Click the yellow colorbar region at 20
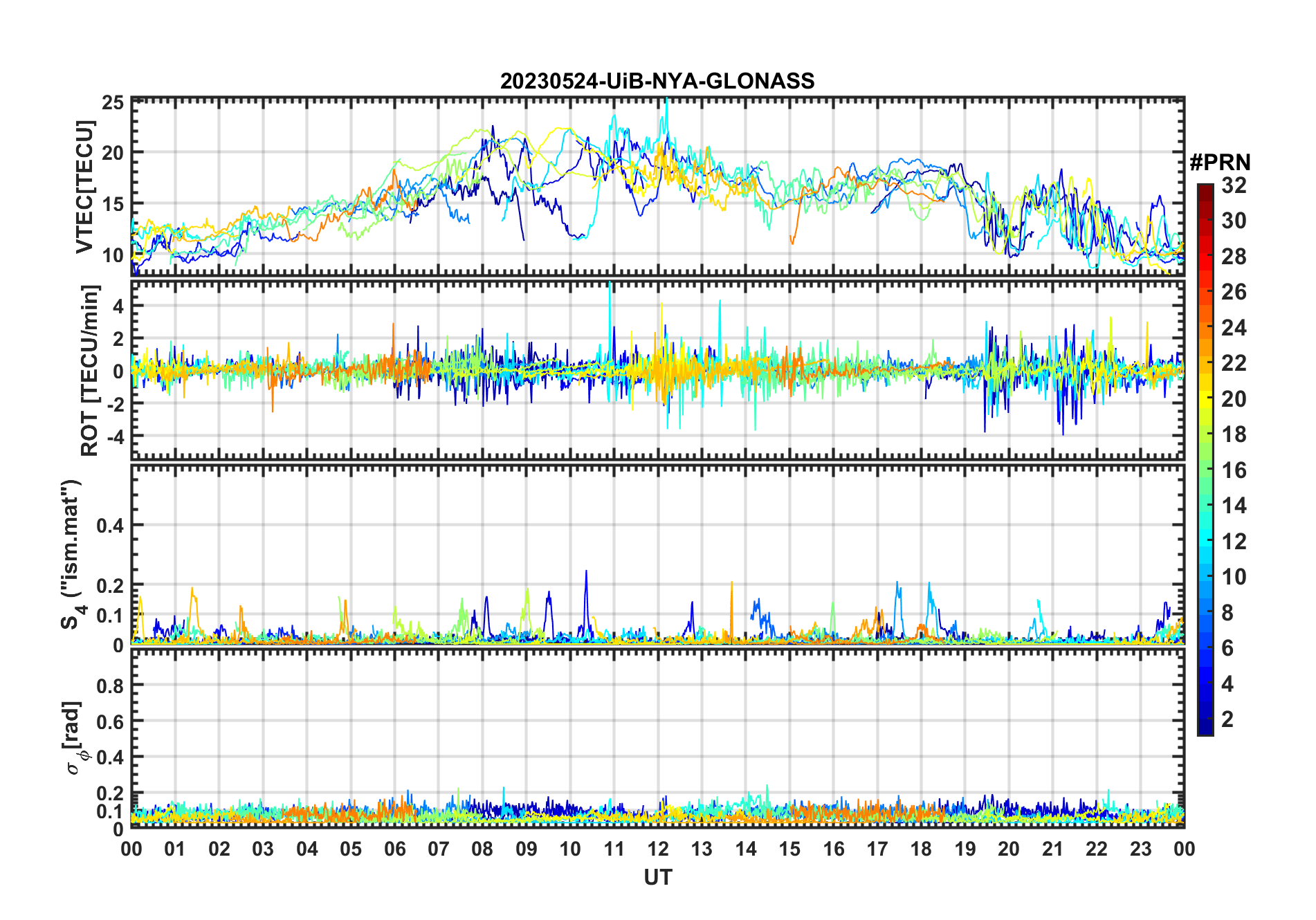Screen dimensions: 1316x920 pyautogui.click(x=1205, y=399)
